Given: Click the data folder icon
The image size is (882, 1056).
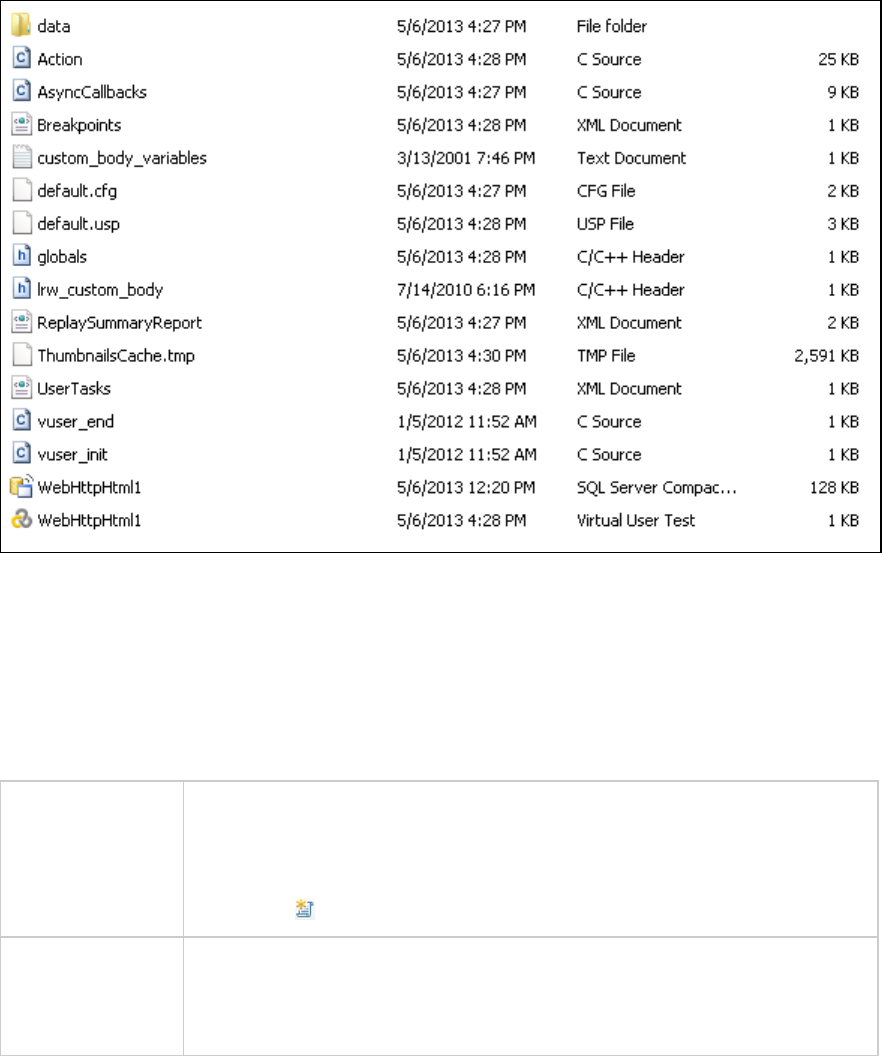Looking at the screenshot, I should coord(21,26).
